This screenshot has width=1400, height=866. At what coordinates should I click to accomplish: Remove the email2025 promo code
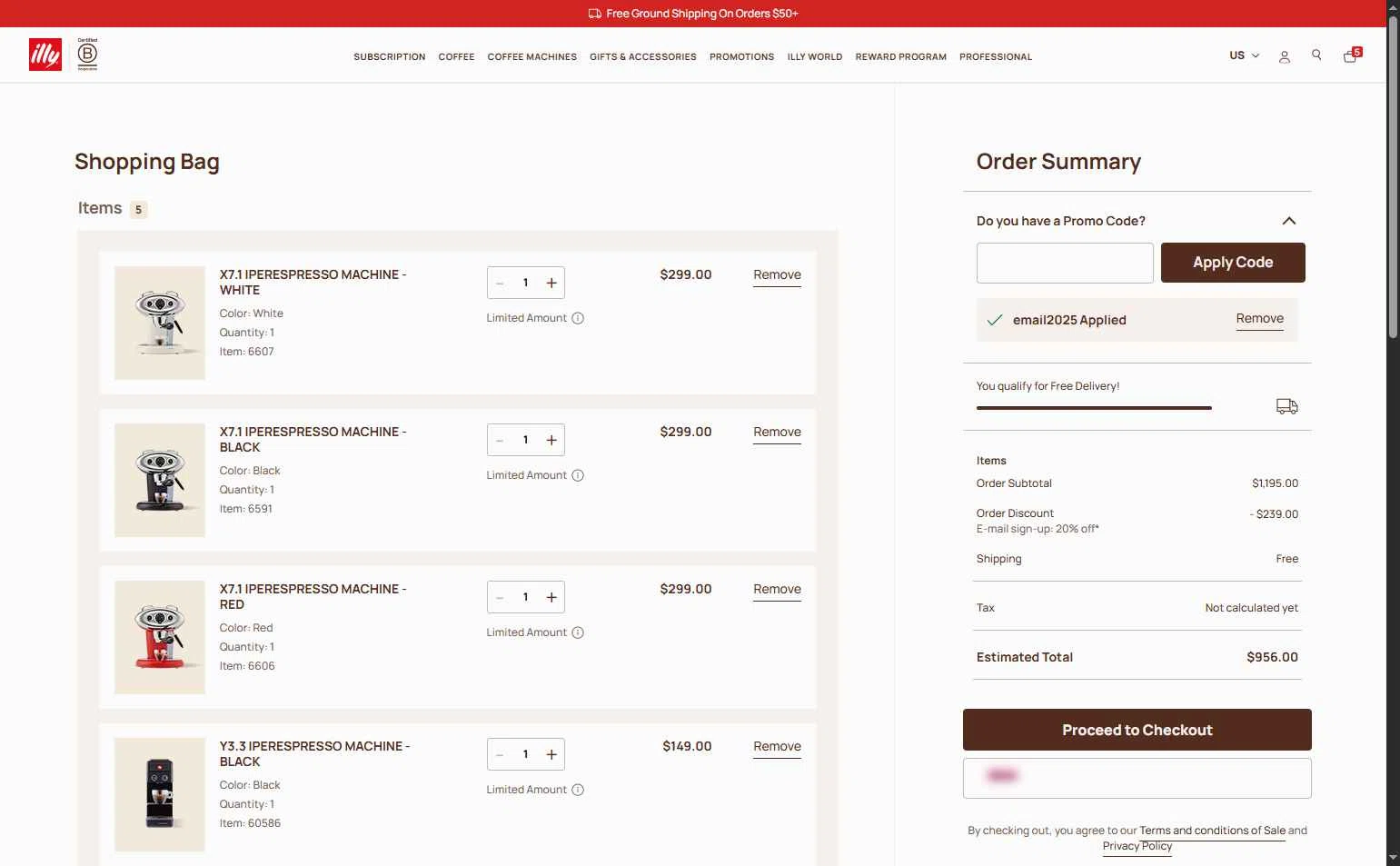tap(1259, 319)
